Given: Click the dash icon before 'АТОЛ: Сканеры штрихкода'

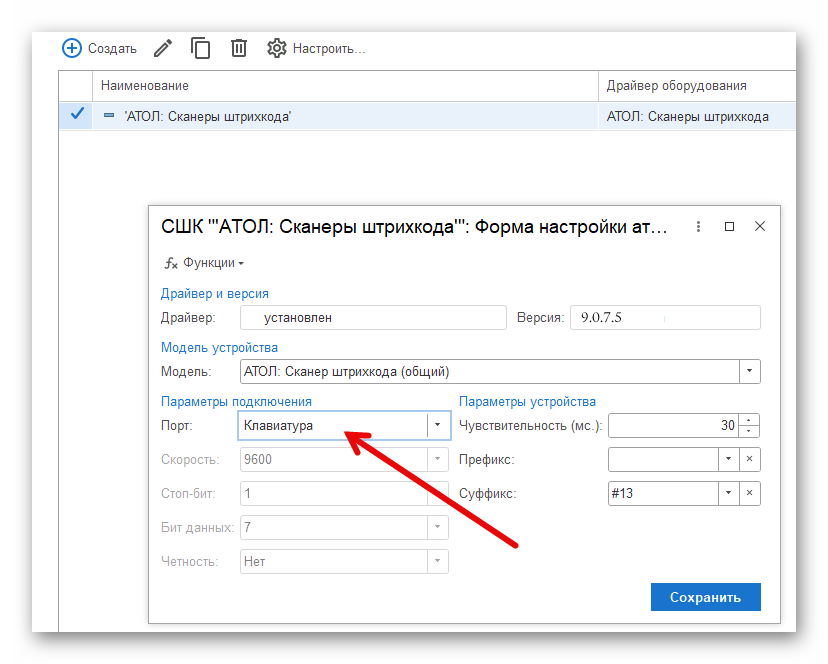Looking at the screenshot, I should tap(109, 115).
